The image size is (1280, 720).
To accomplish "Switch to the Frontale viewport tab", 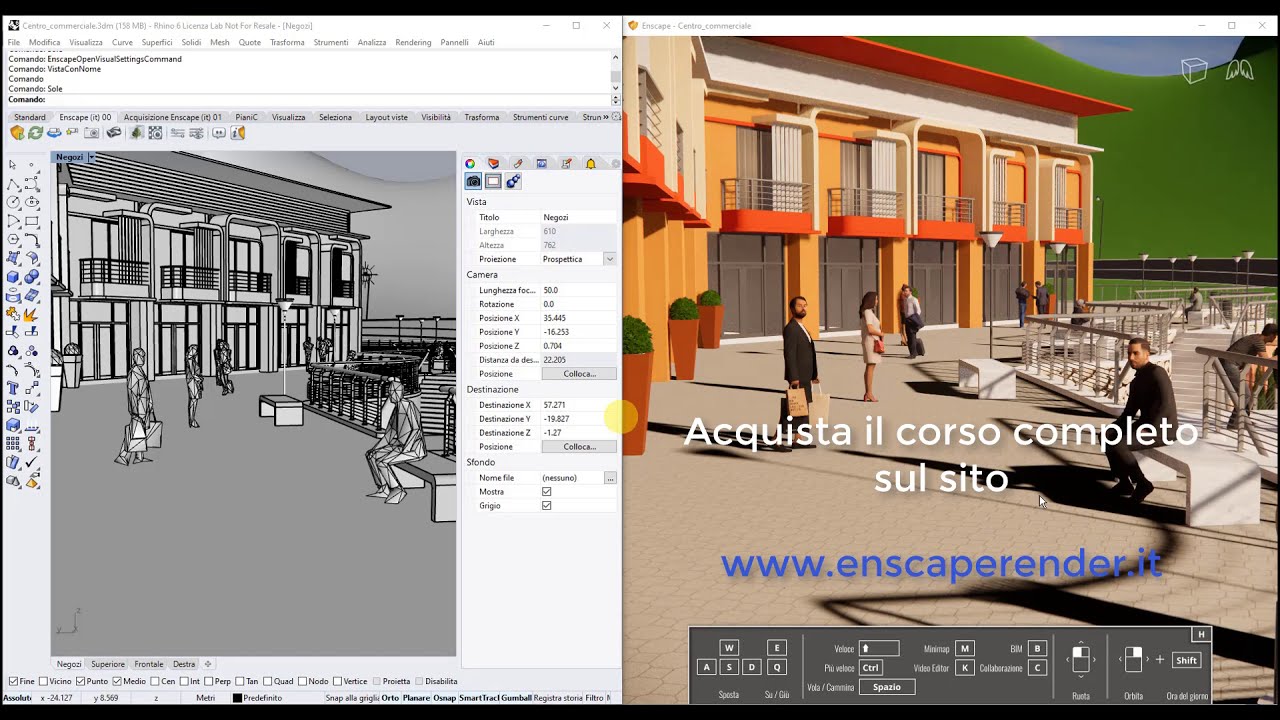I will coord(149,664).
